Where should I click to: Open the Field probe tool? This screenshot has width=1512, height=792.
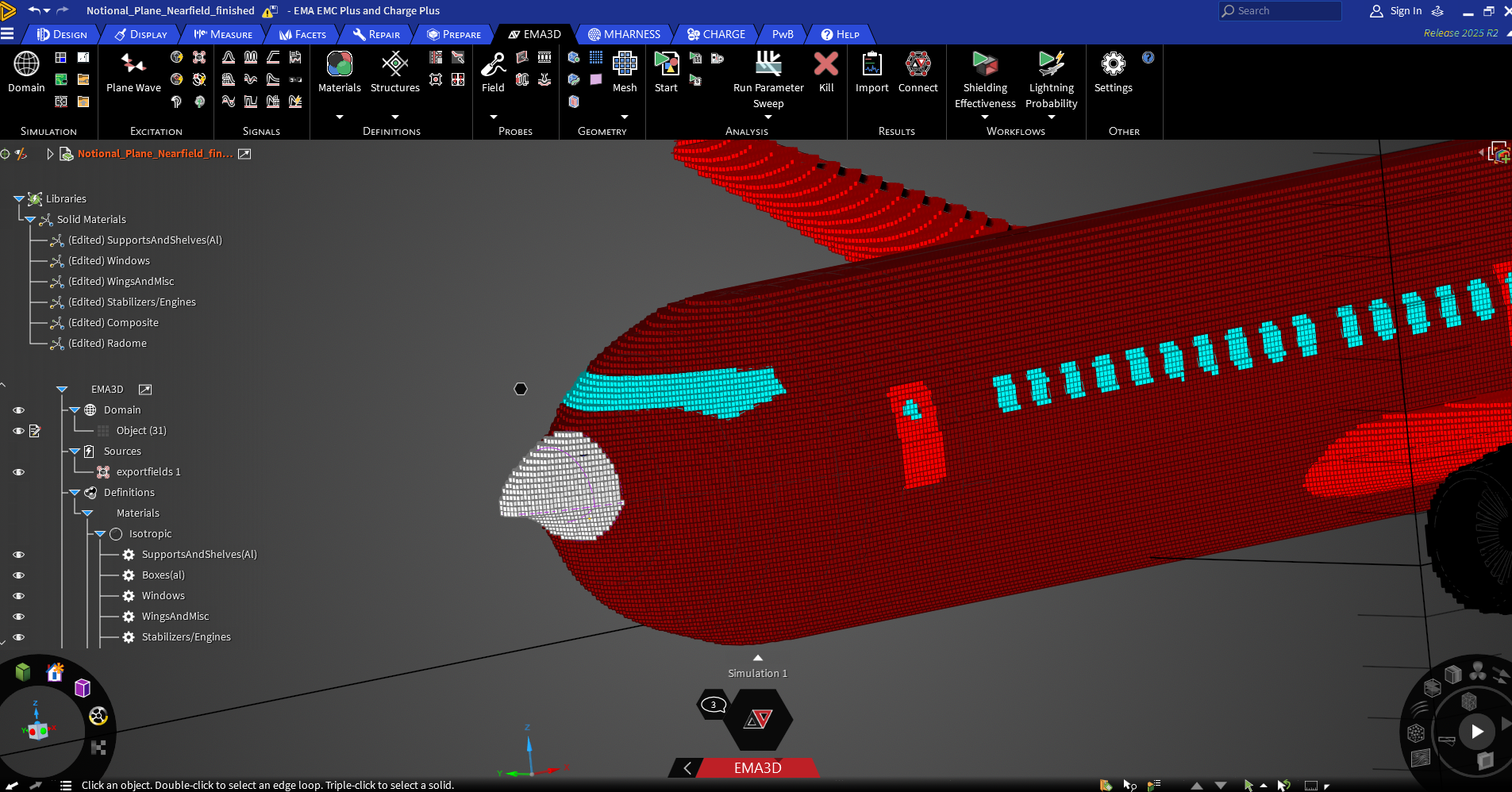(492, 71)
